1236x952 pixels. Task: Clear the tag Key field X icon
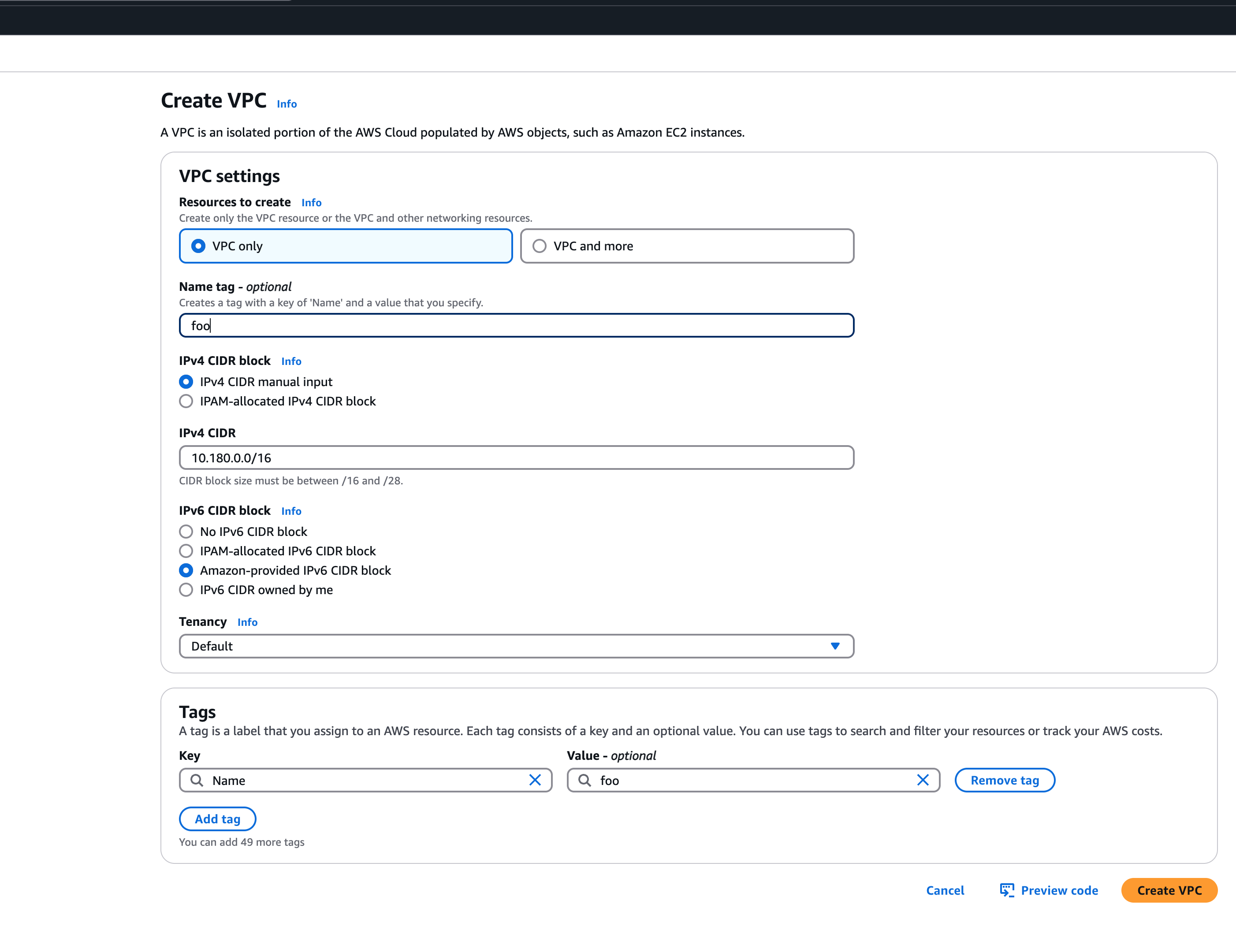534,780
